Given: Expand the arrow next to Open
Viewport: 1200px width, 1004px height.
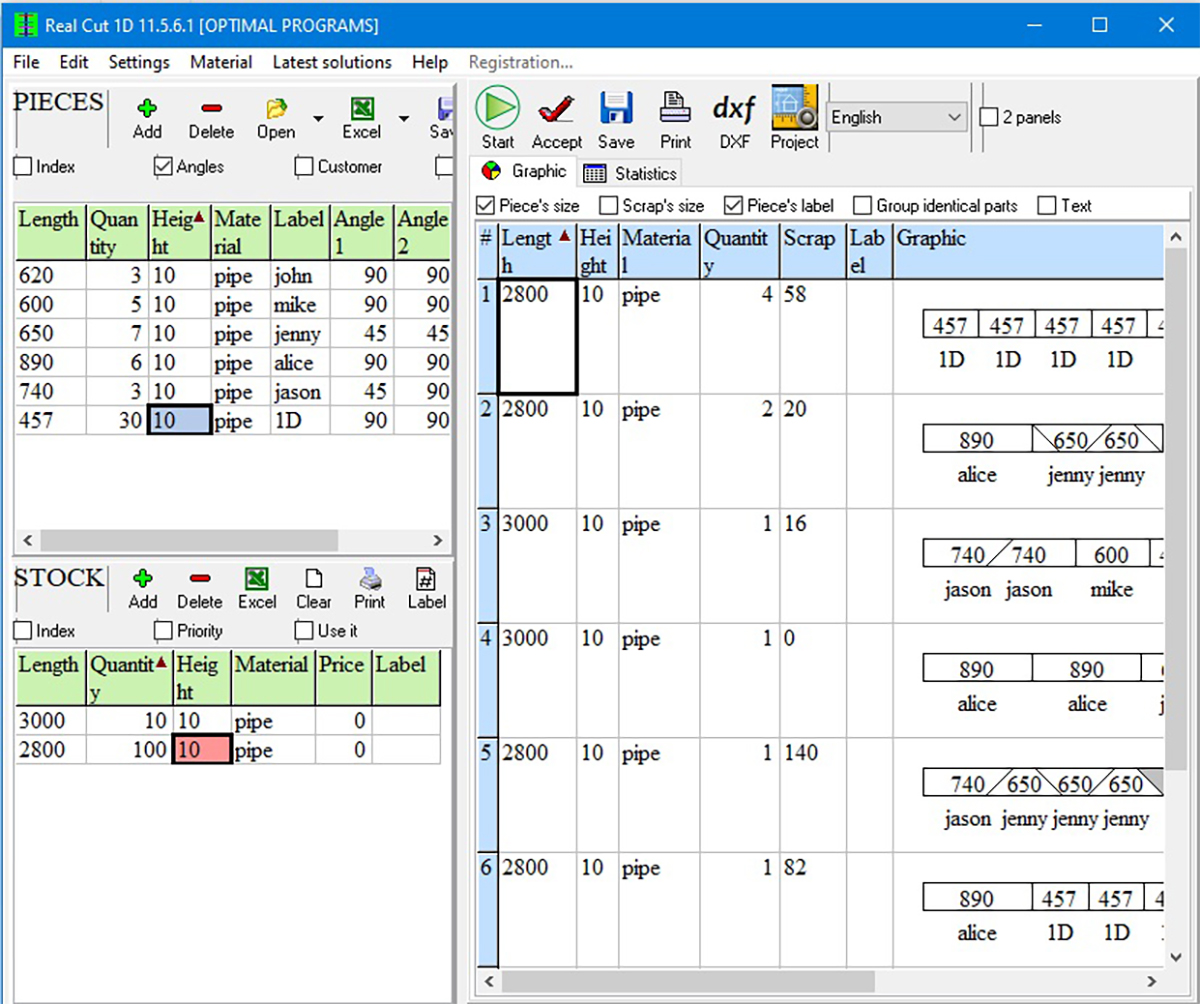Looking at the screenshot, I should (x=318, y=119).
